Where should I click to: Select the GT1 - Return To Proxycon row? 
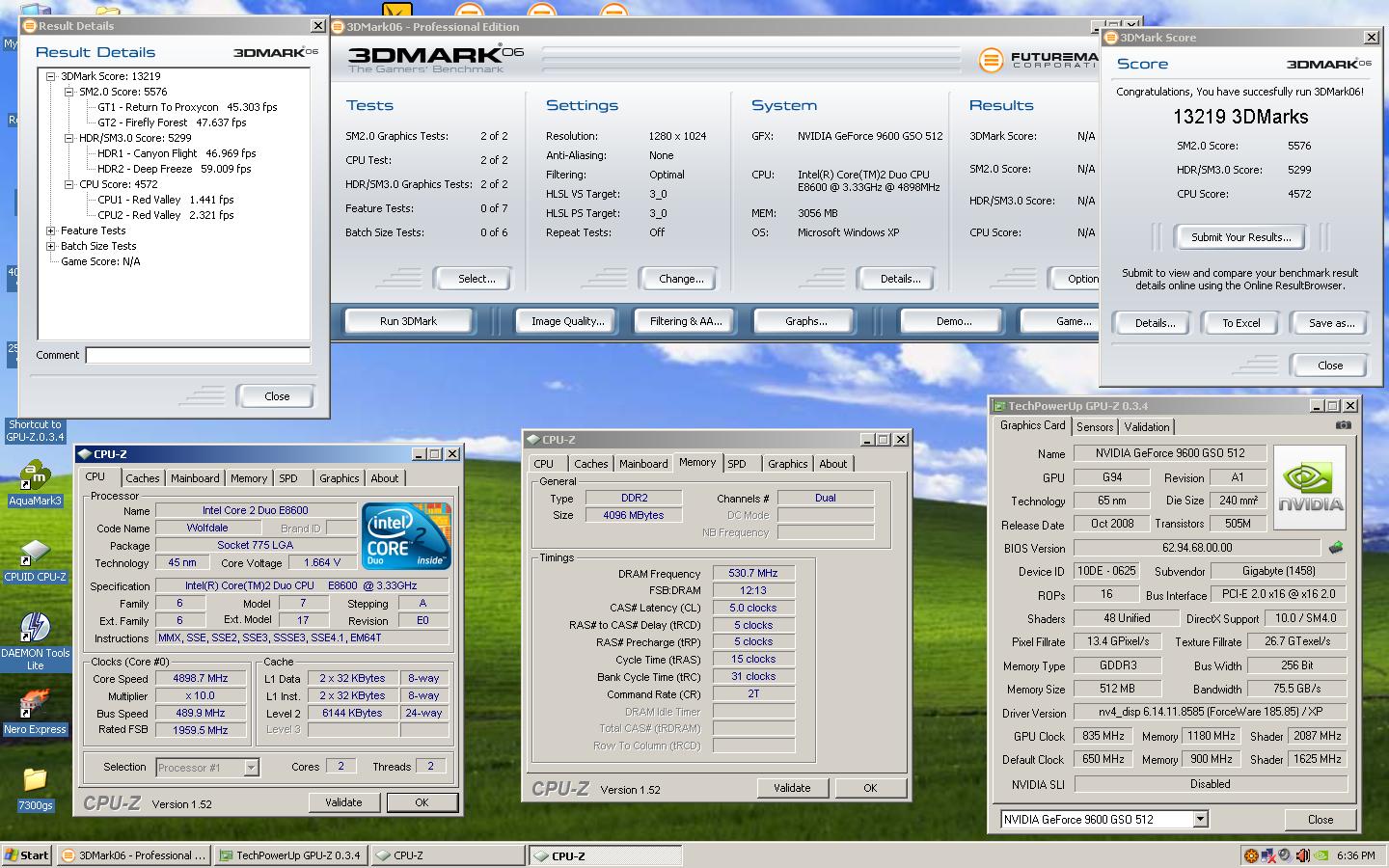pos(187,107)
